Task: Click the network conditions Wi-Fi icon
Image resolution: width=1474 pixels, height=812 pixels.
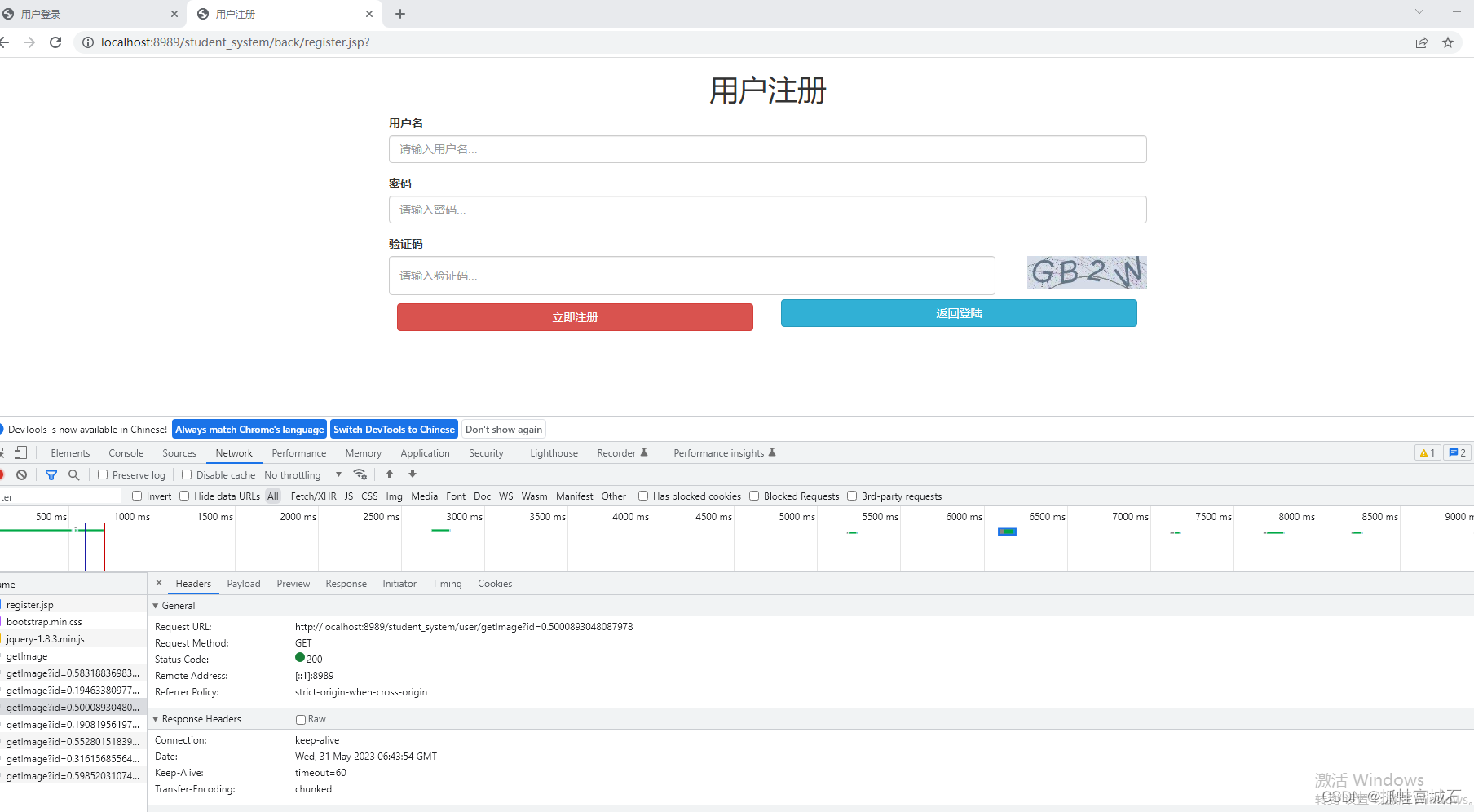Action: click(x=360, y=474)
